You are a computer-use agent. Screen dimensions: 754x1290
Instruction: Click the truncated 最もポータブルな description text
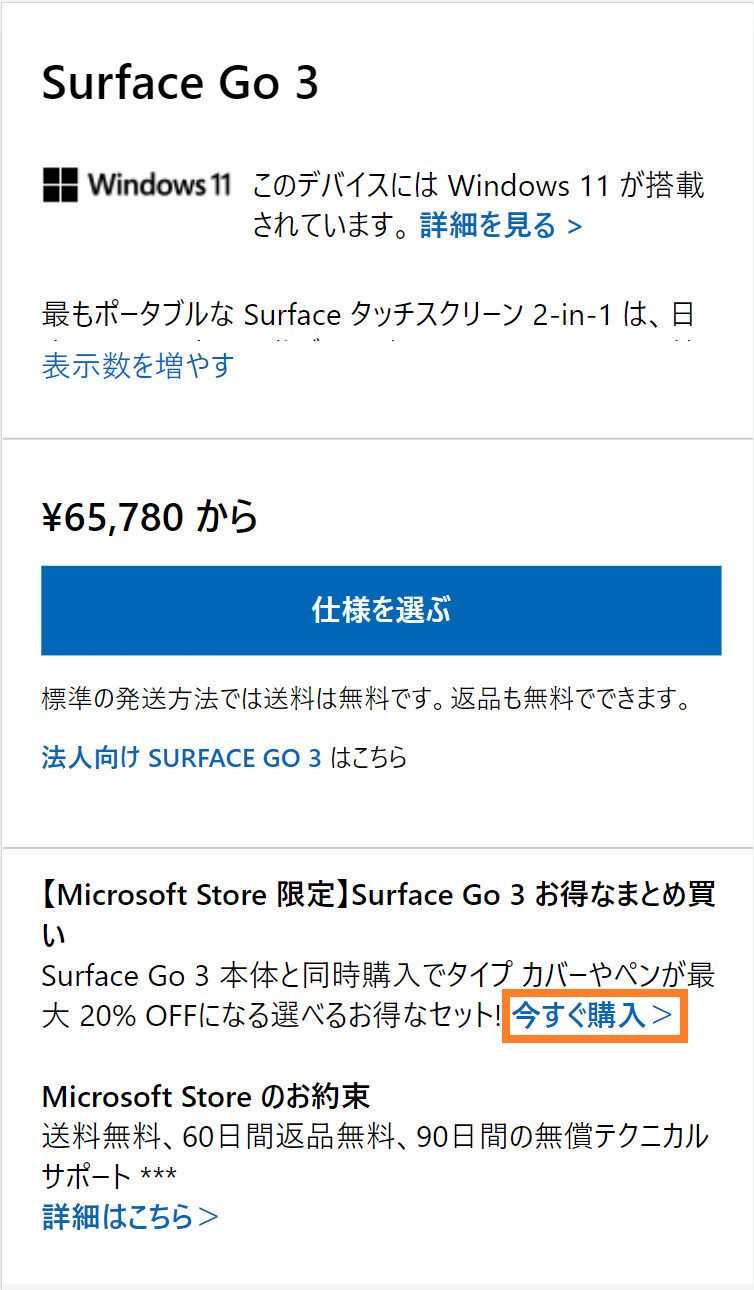[x=367, y=315]
